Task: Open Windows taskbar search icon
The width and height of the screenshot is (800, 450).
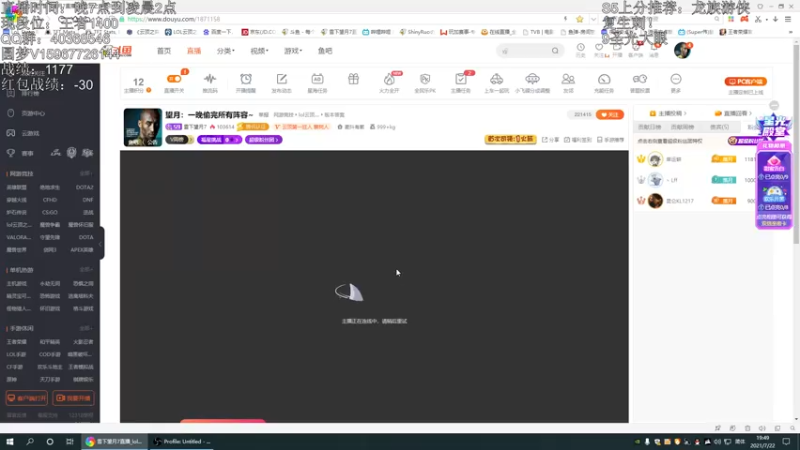Action: 30,441
